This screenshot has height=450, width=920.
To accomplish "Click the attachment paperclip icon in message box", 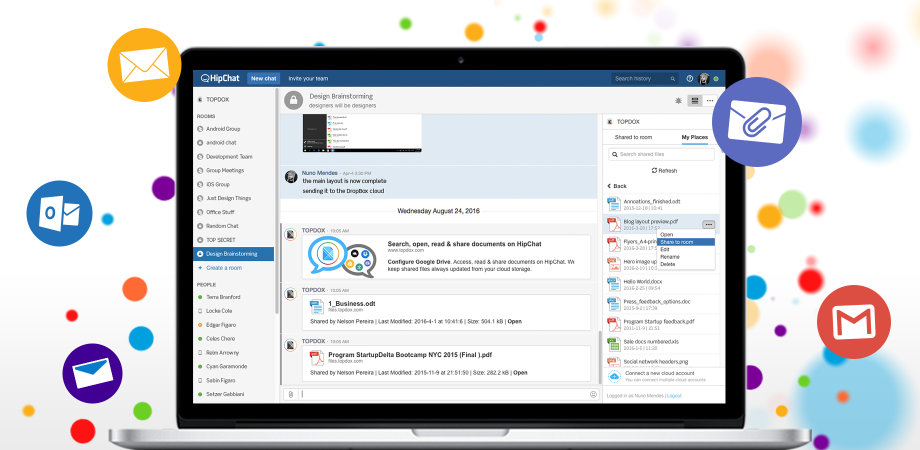I will (290, 394).
